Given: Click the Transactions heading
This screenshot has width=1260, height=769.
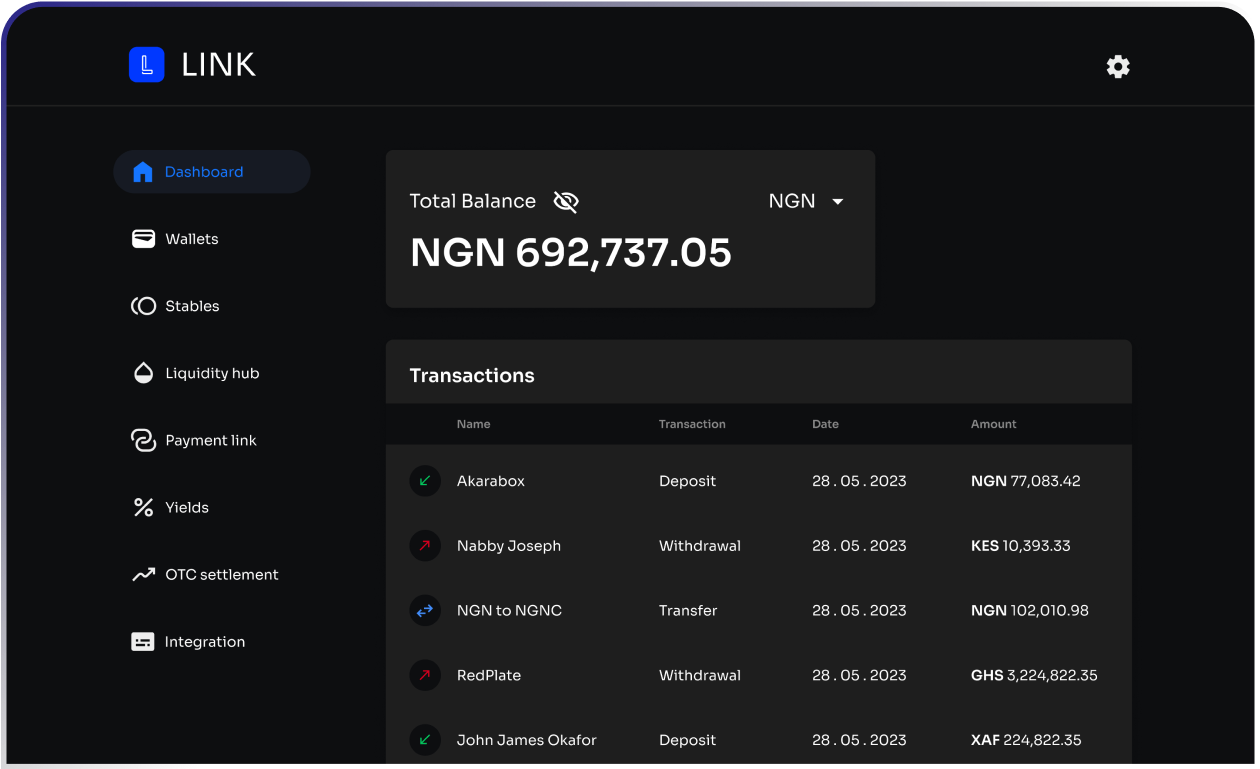Looking at the screenshot, I should pos(471,375).
